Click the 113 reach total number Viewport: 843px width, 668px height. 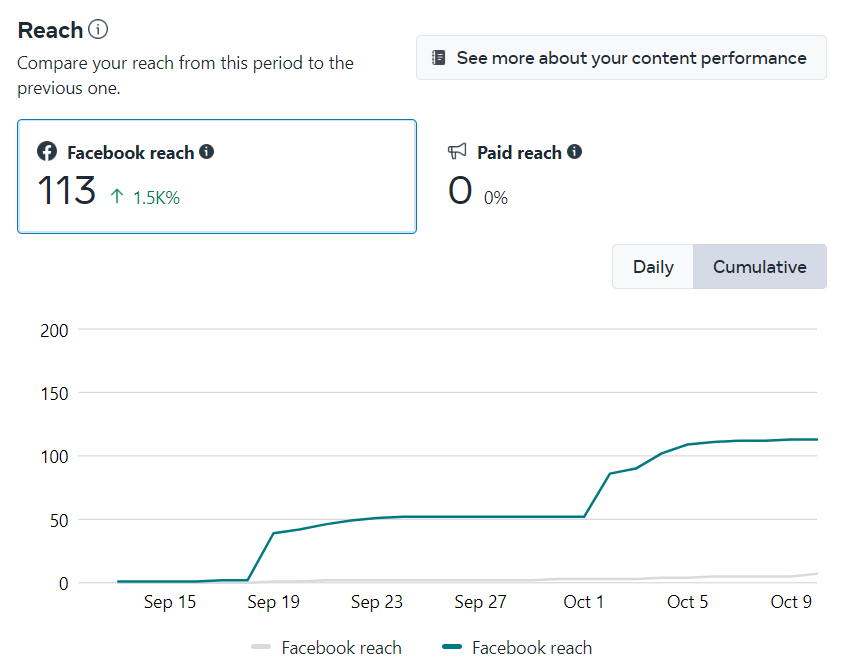66,191
